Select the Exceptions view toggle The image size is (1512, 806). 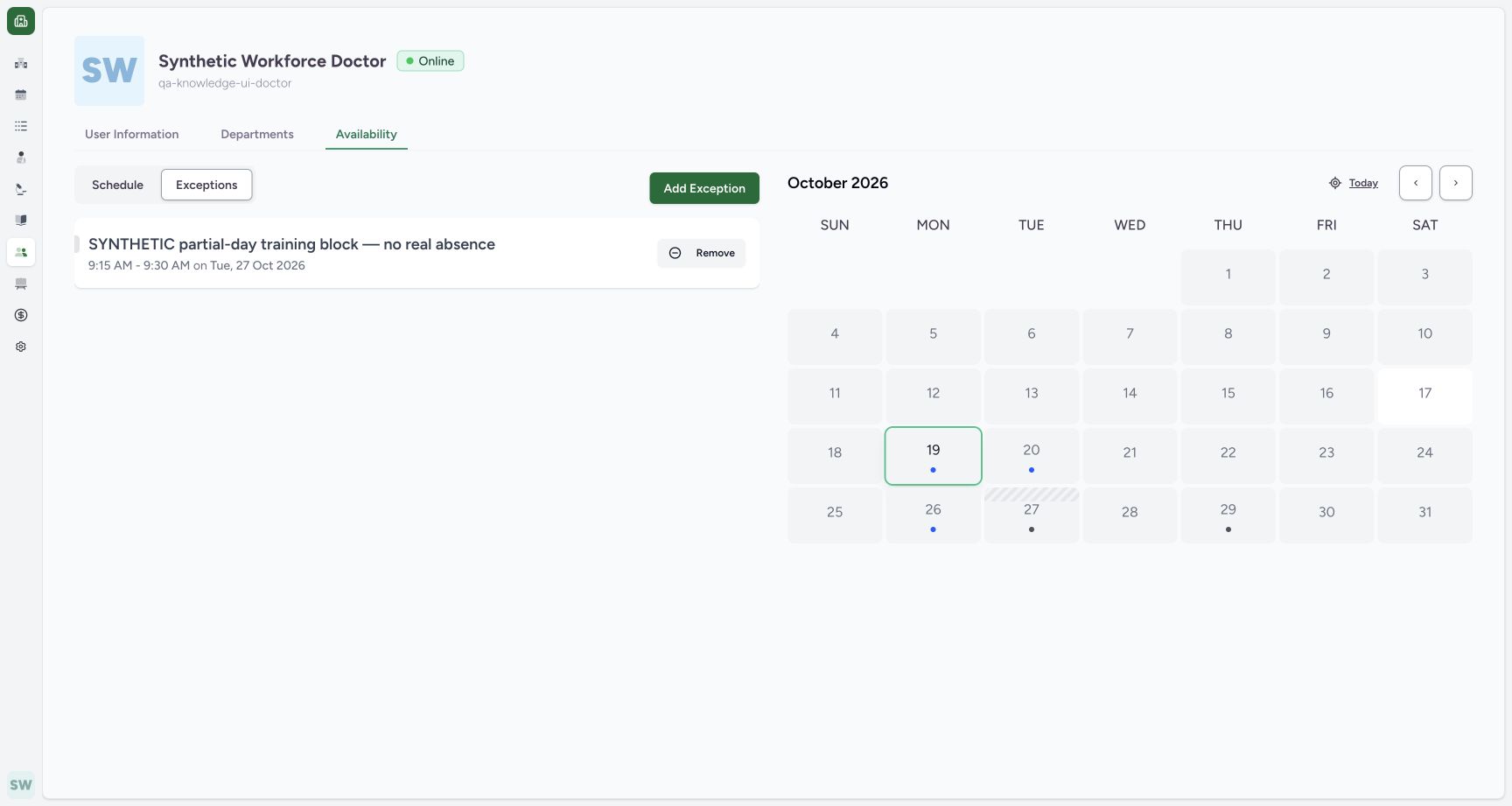click(x=206, y=185)
